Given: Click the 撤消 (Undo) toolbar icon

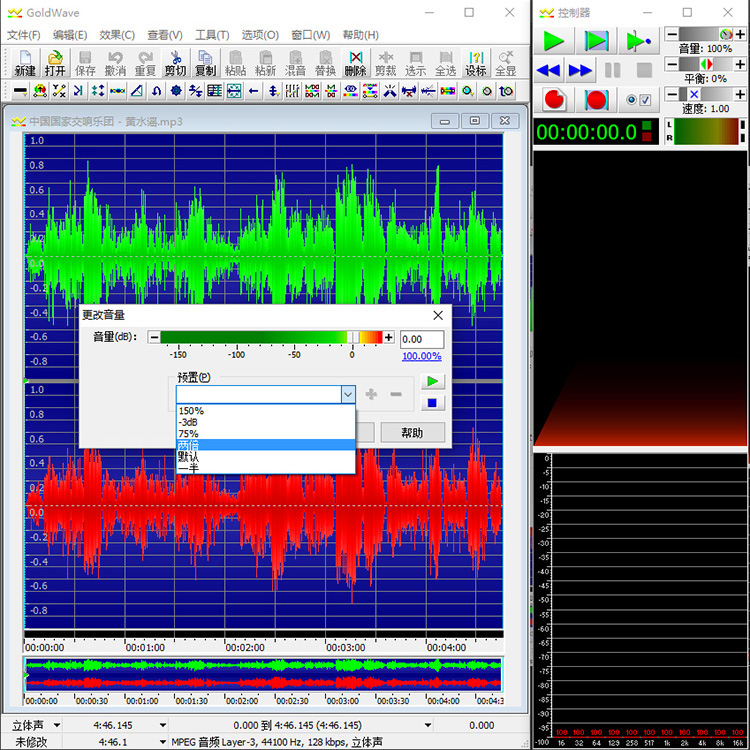Looking at the screenshot, I should point(115,63).
